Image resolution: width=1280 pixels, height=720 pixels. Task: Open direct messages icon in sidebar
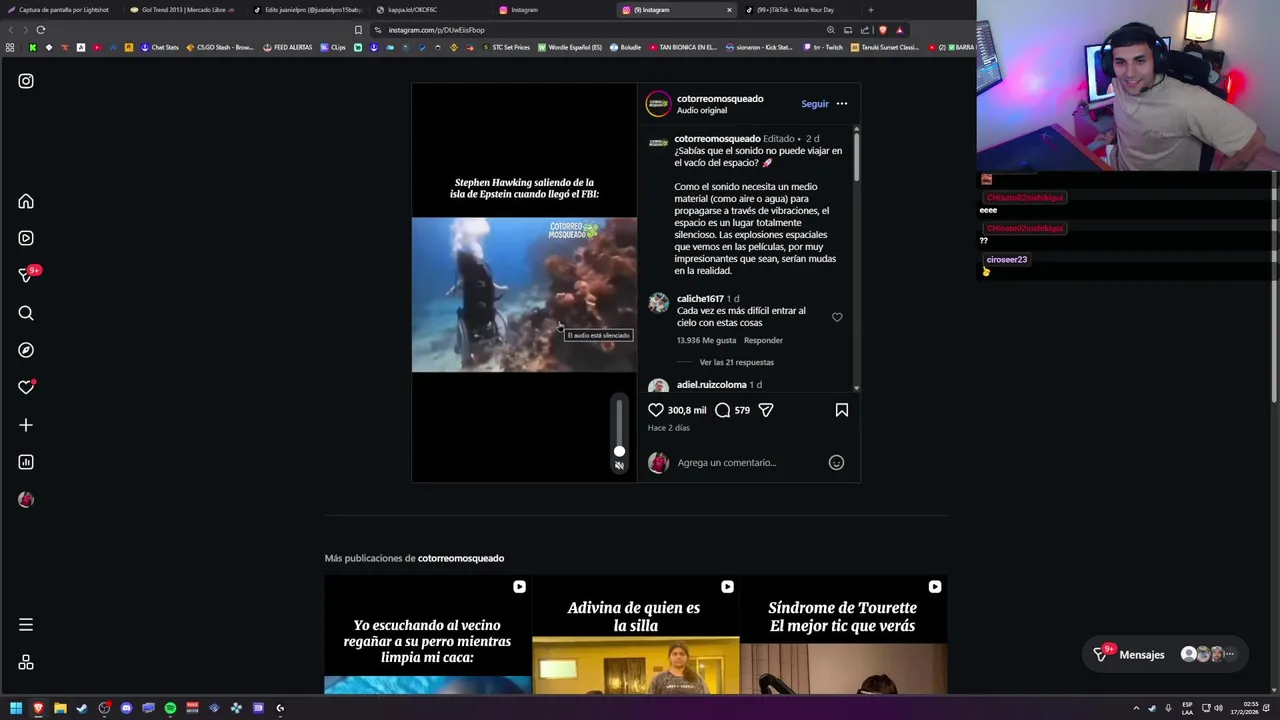26,275
